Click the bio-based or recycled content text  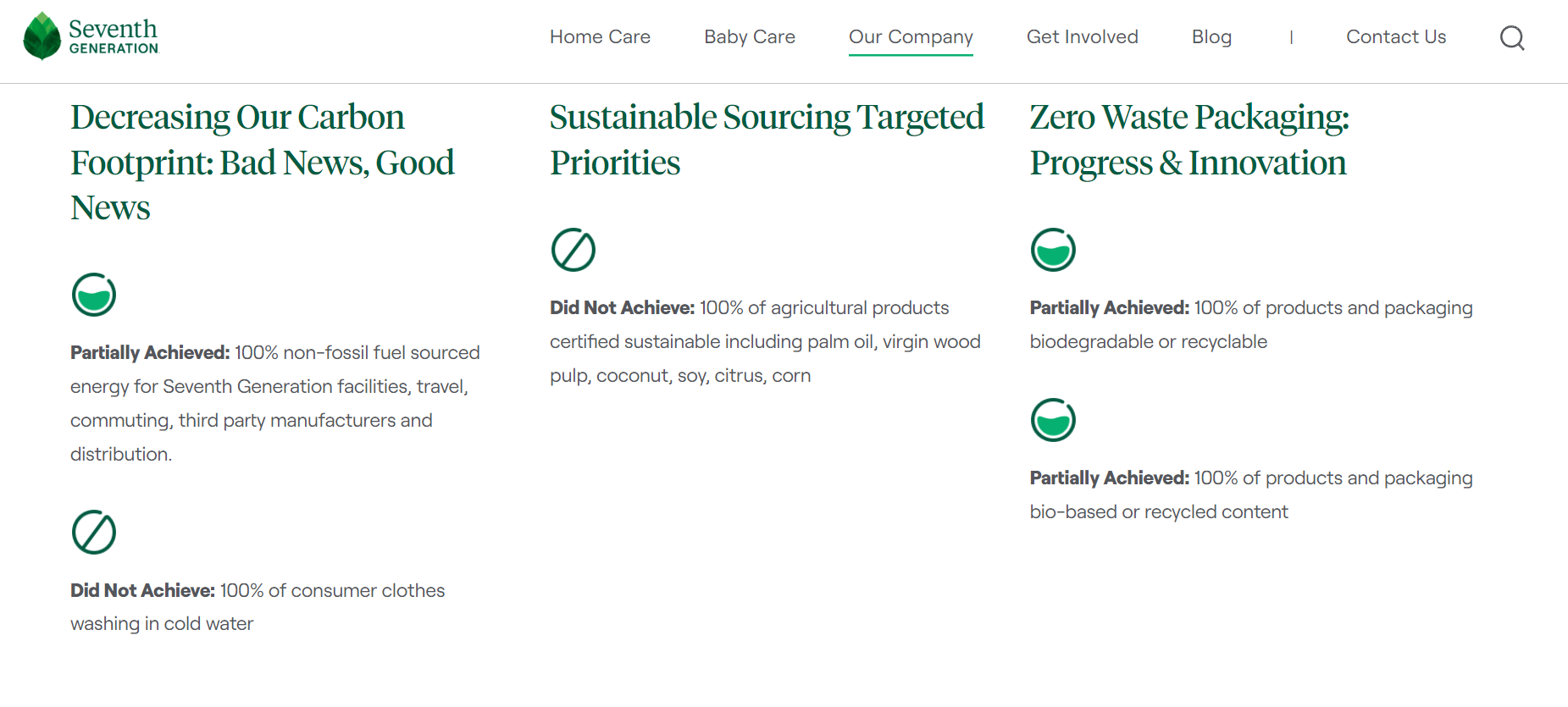(1250, 494)
